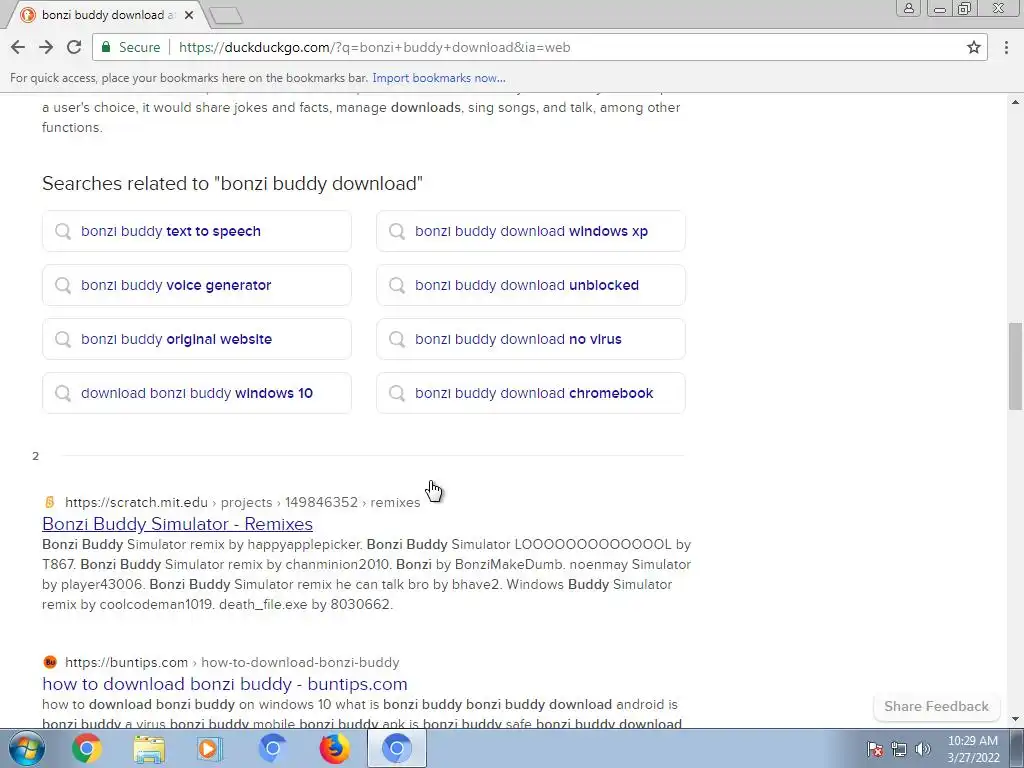Click magnifier icon beside original website
The width and height of the screenshot is (1024, 768).
[x=63, y=339]
